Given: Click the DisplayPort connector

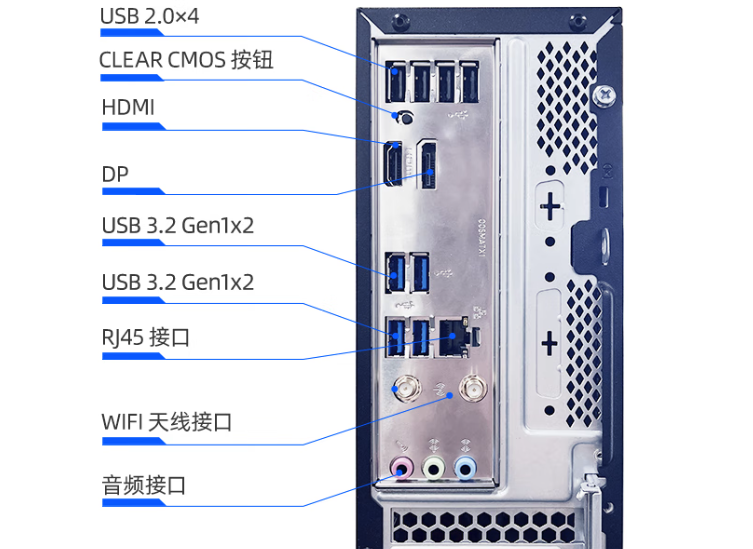Looking at the screenshot, I should click(427, 164).
